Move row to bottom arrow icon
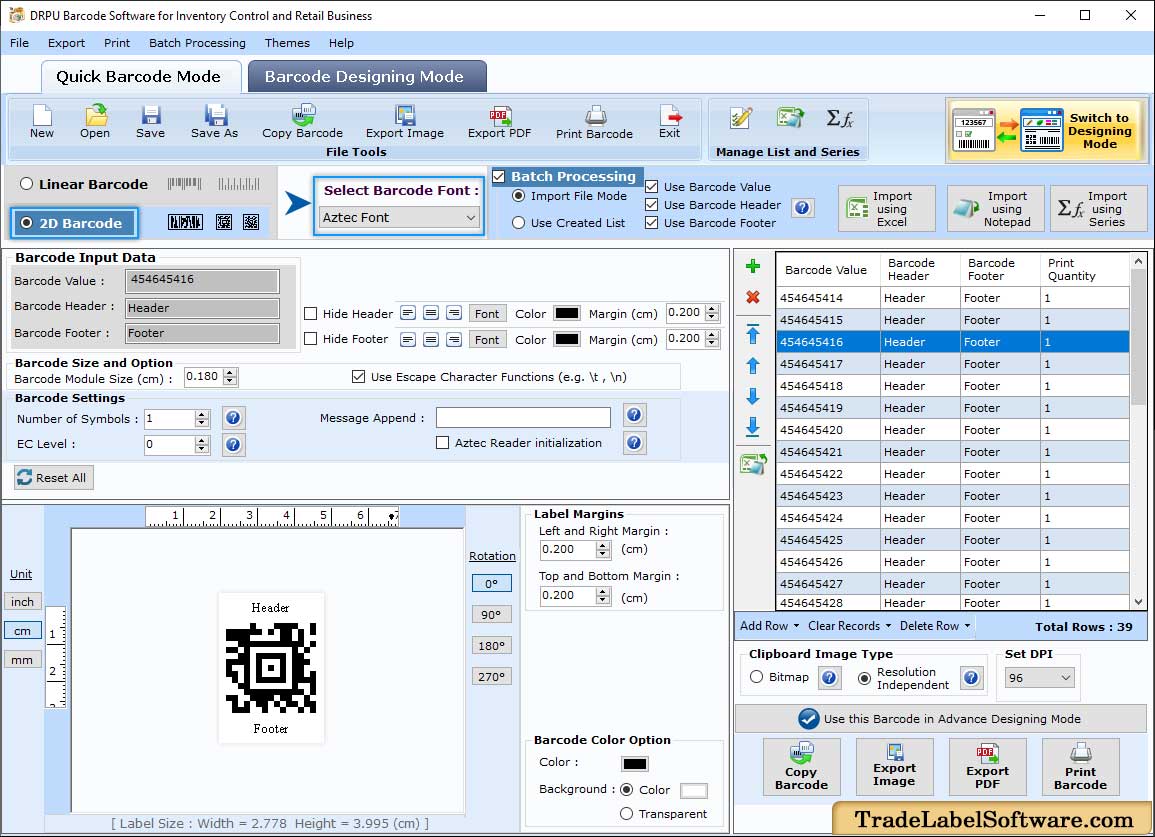Image resolution: width=1155 pixels, height=837 pixels. [x=753, y=427]
